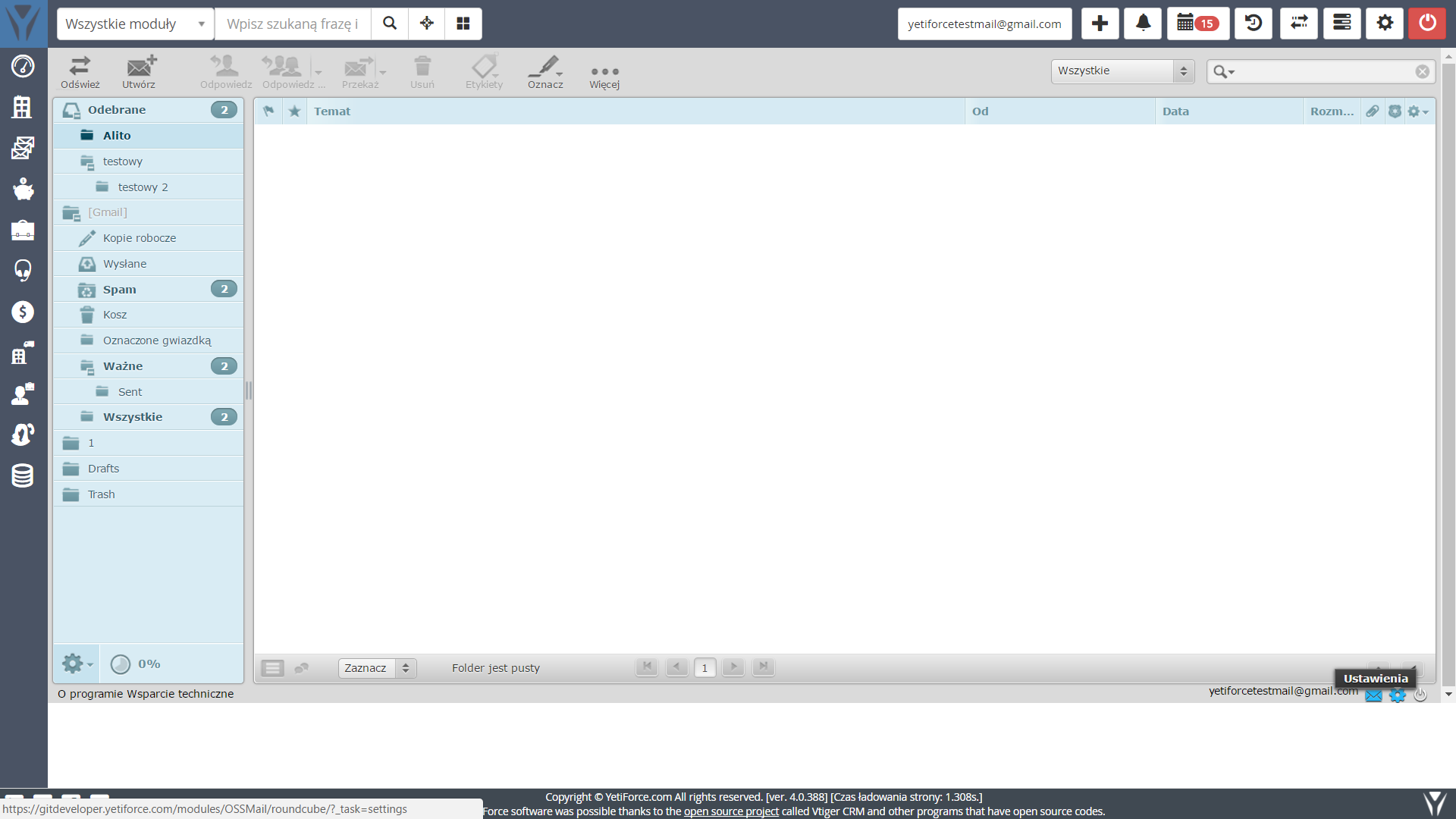
Task: Open the dashboard gauge sidebar icon
Action: point(23,66)
